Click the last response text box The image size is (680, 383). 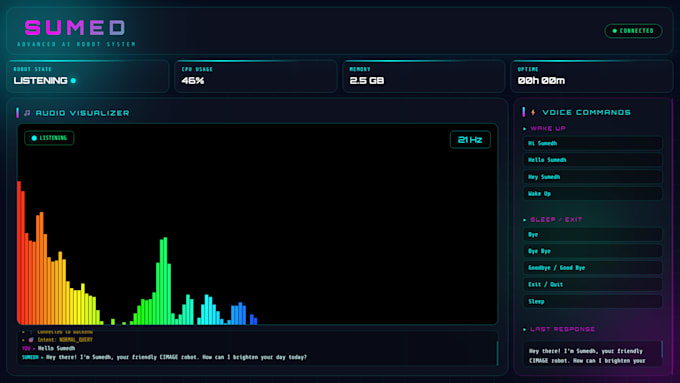point(592,354)
